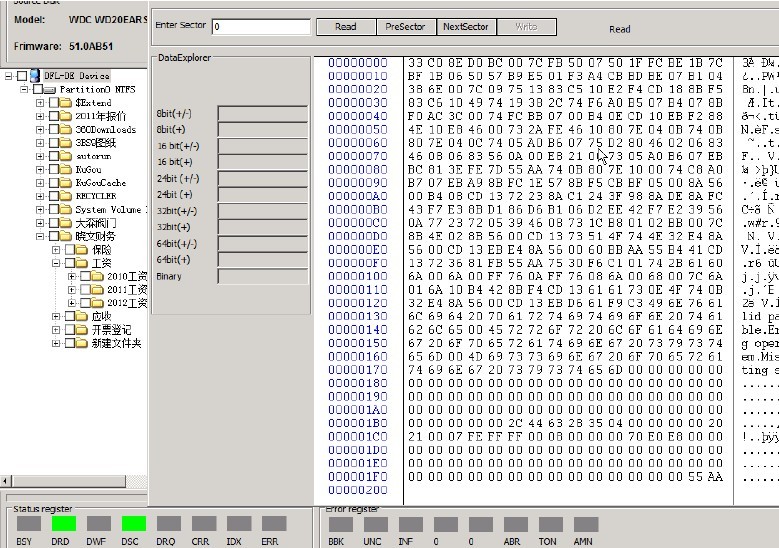Click the DRD status register indicator

(x=64, y=524)
